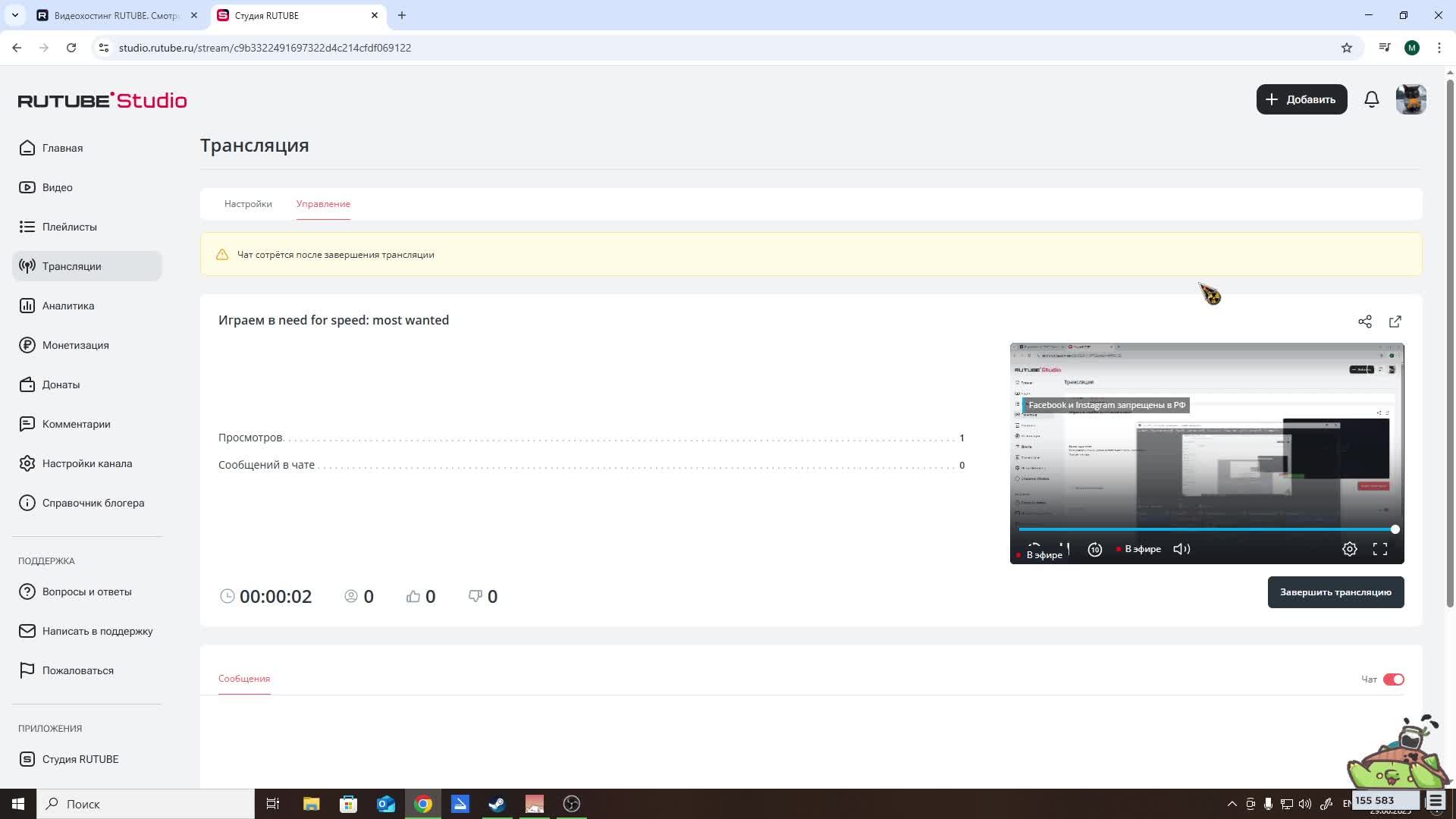The width and height of the screenshot is (1456, 819).
Task: Open stream in new window icon
Action: click(1395, 322)
